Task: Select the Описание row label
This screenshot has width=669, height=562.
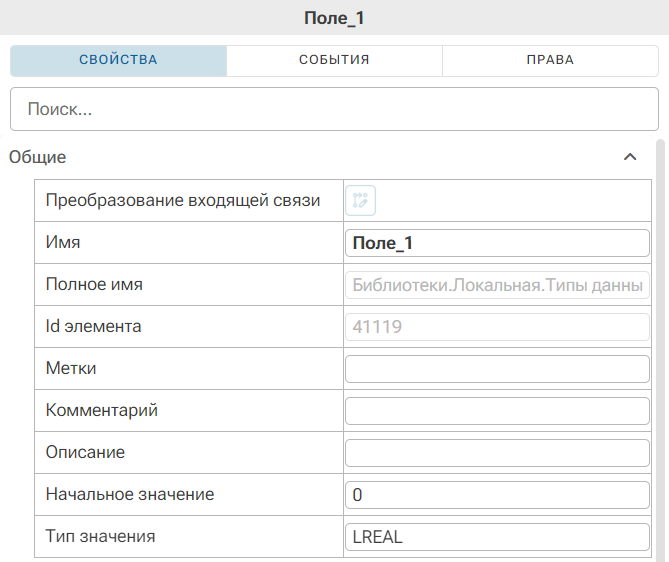Action: 85,452
